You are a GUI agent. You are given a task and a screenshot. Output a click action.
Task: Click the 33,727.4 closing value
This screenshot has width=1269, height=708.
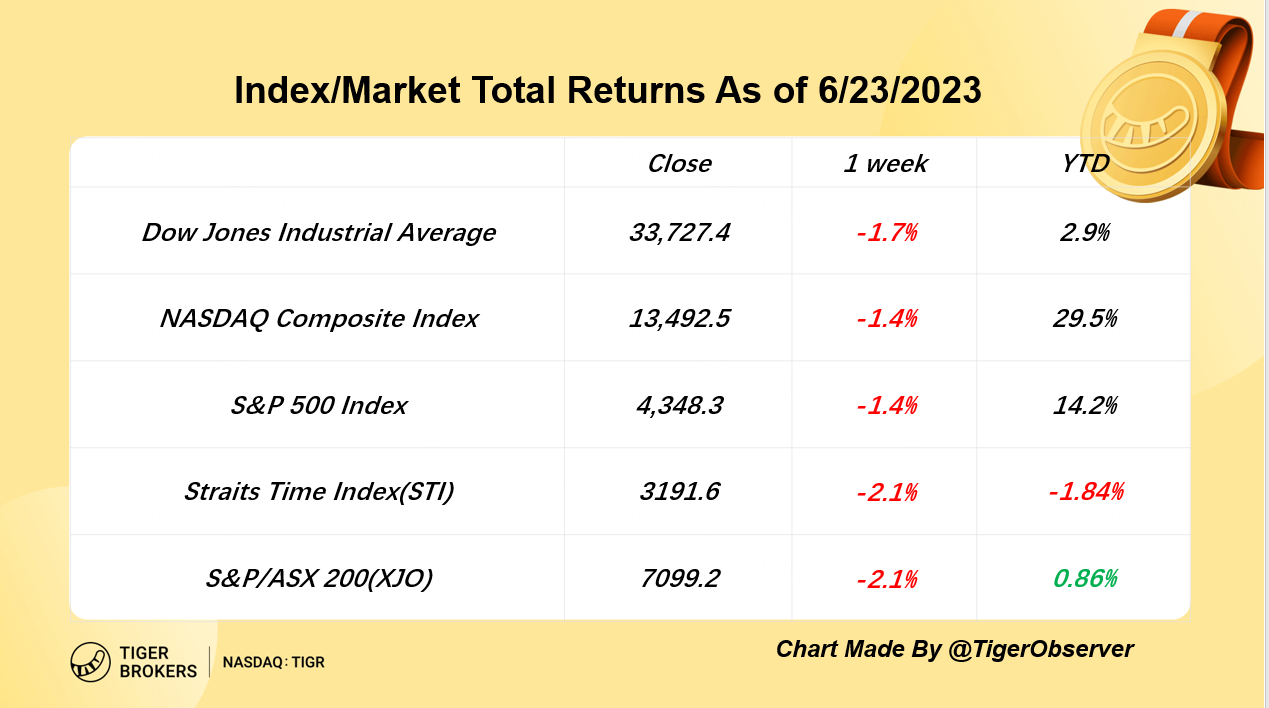point(679,233)
